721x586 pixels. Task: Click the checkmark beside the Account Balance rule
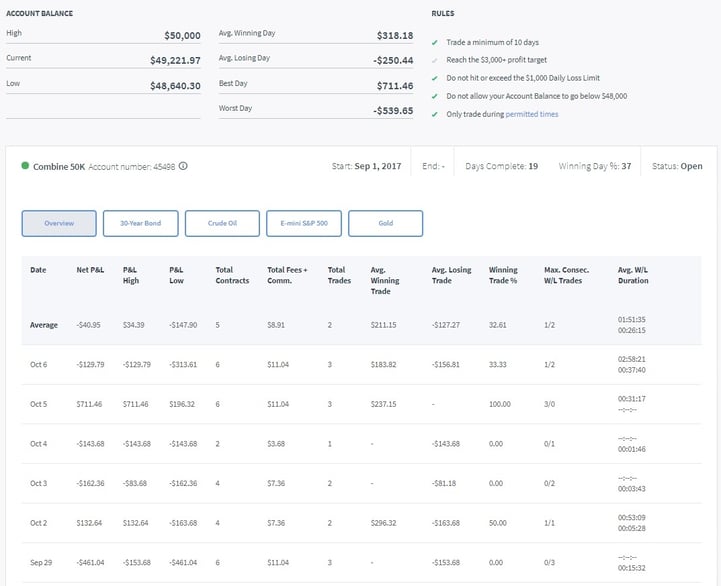tap(434, 96)
